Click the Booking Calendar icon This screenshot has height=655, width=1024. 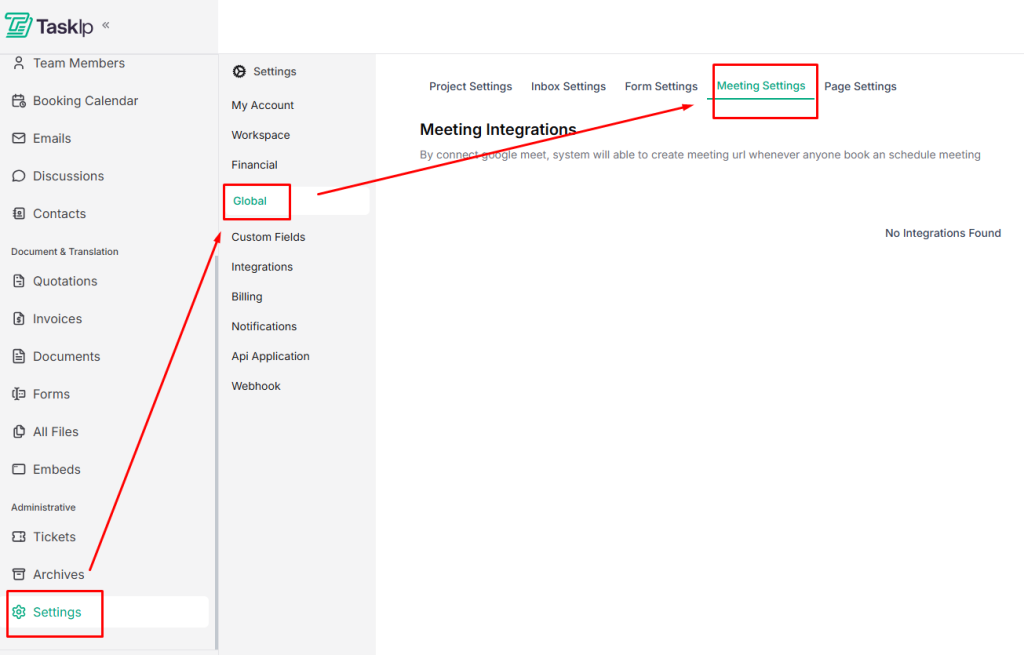pyautogui.click(x=18, y=101)
